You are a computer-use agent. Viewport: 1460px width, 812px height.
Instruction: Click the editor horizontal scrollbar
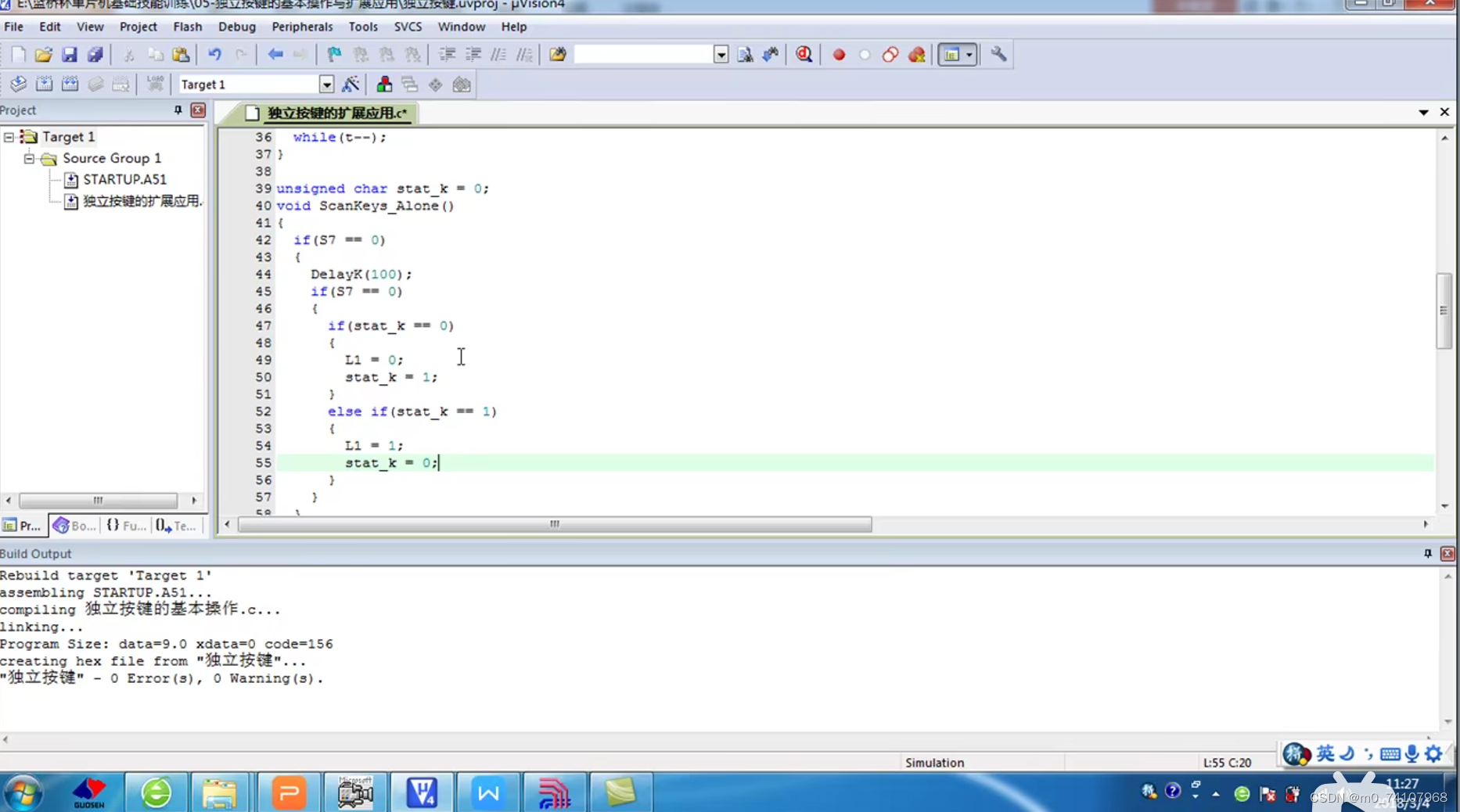555,524
